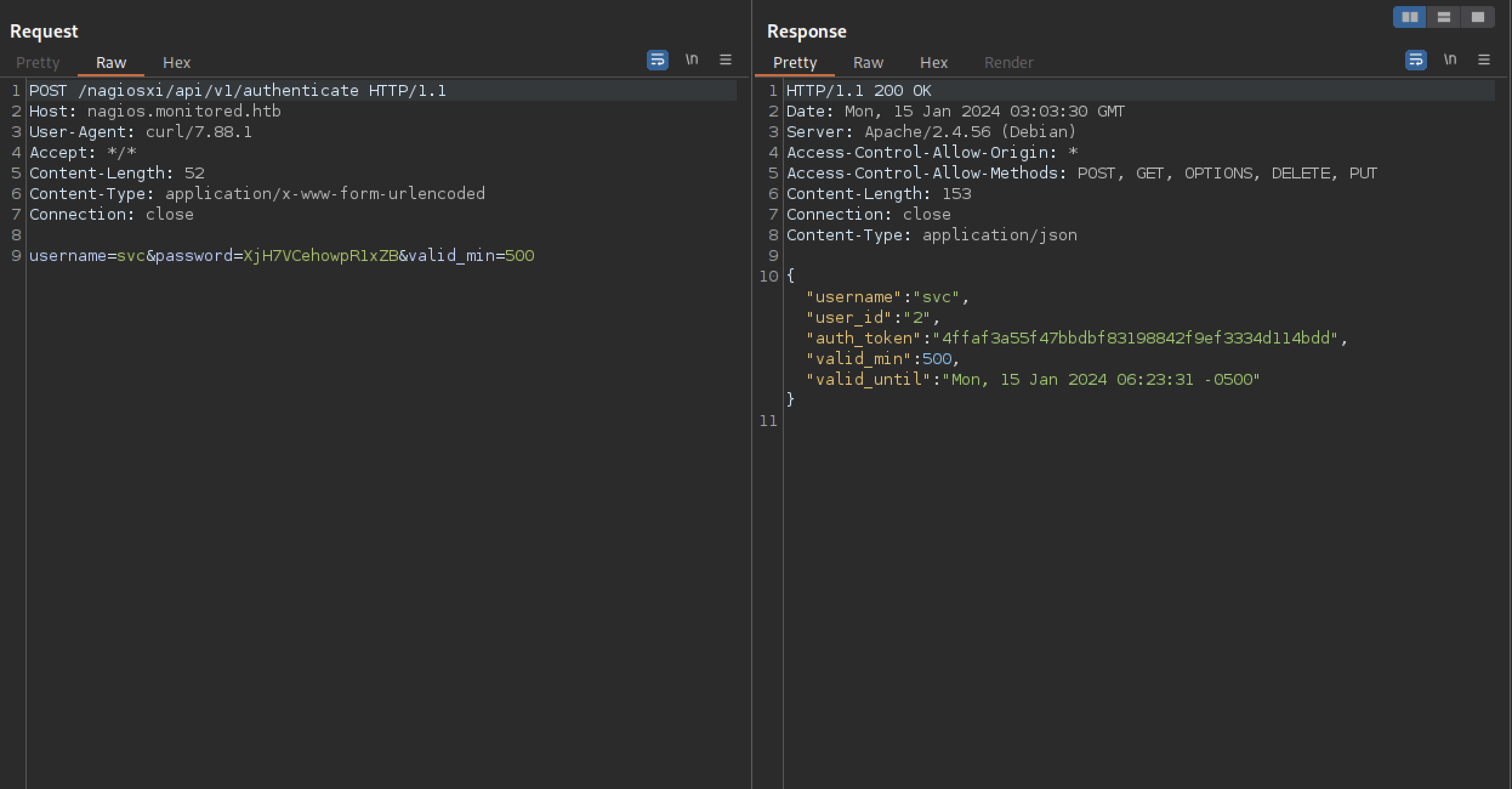Open Request pane hamburger options menu
Screen dimensions: 1512x789
pos(725,59)
